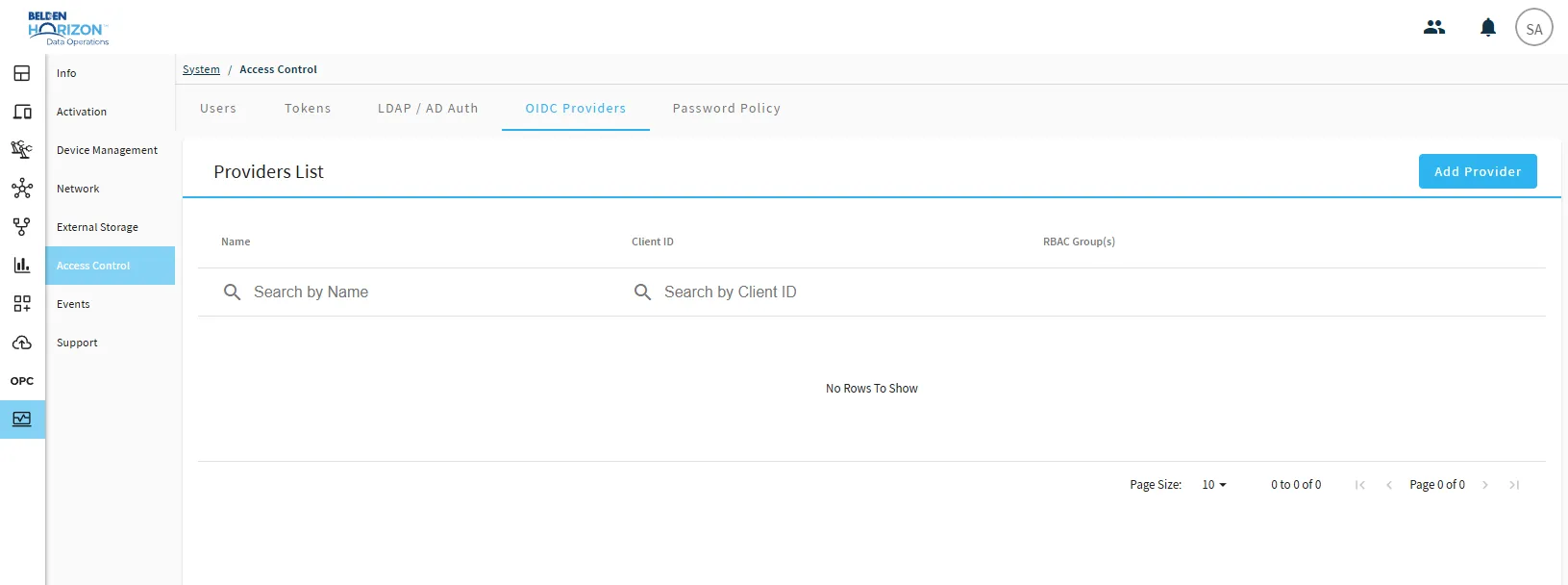This screenshot has width=1568, height=585.
Task: Click the add widgets grid icon
Action: [22, 304]
